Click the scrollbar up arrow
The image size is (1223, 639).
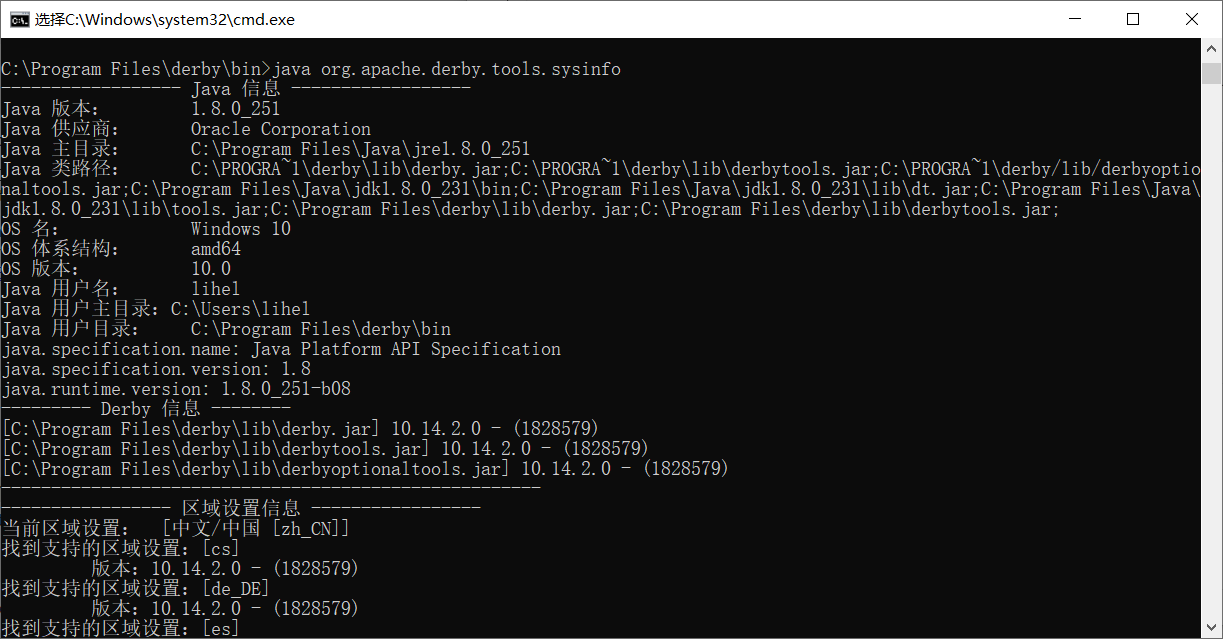click(x=1212, y=49)
